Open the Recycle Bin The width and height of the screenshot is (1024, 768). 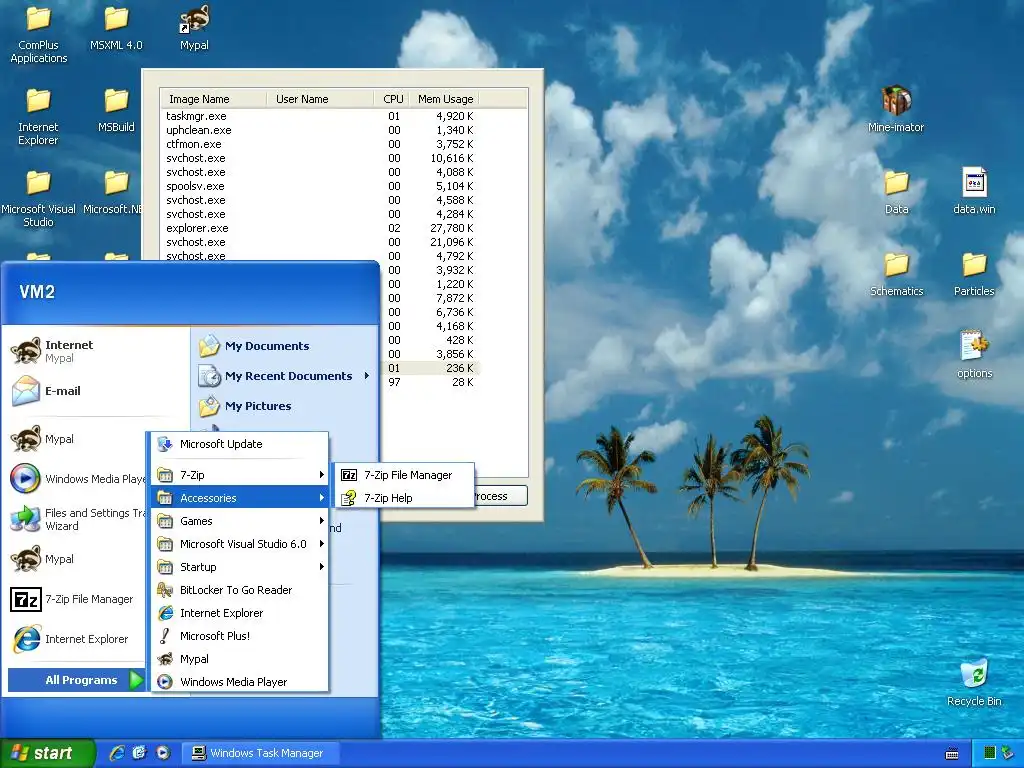coord(974,683)
